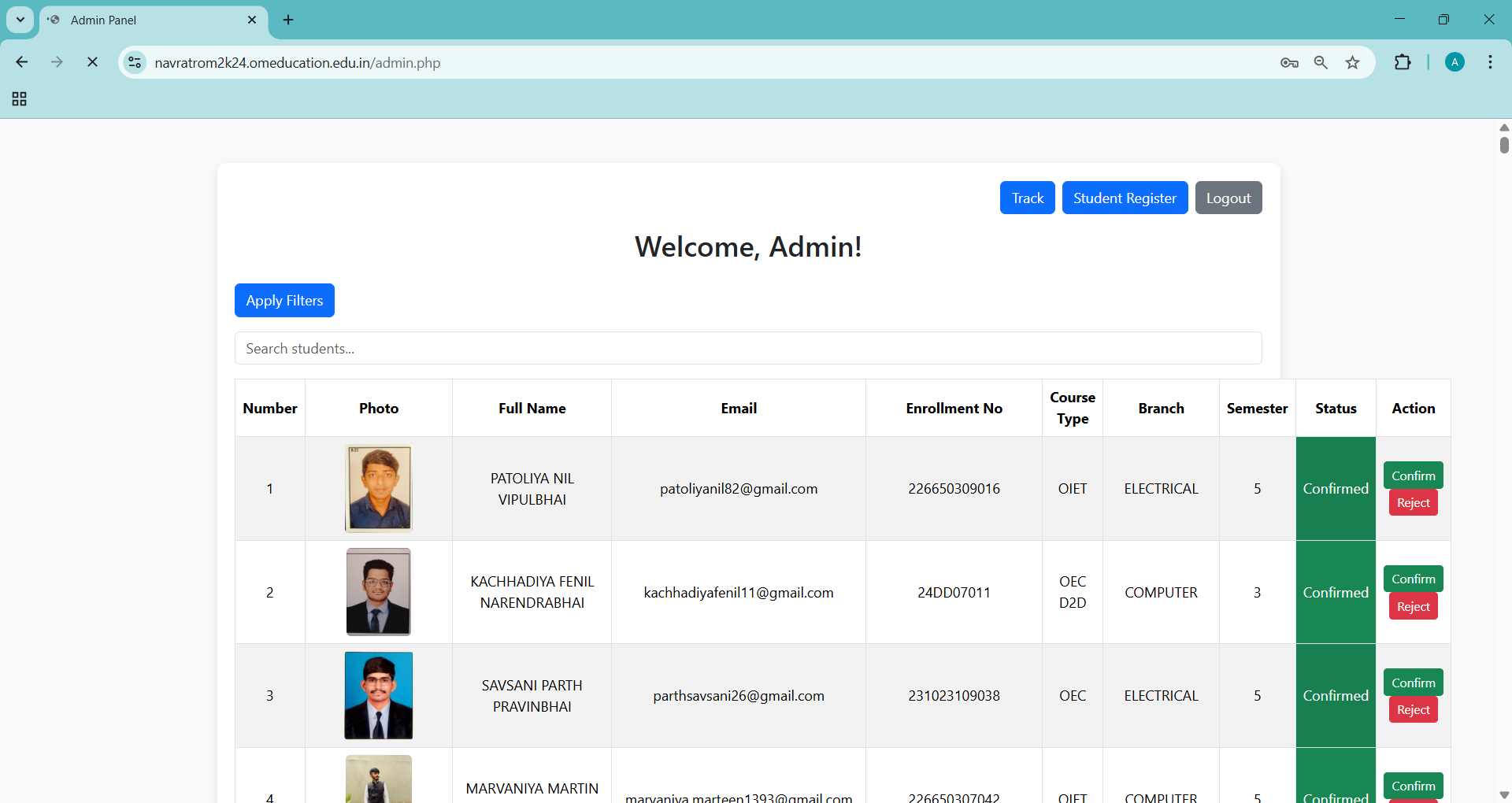The width and height of the screenshot is (1512, 803).
Task: Click Savsani Parth's photo thumbnail
Action: click(379, 696)
